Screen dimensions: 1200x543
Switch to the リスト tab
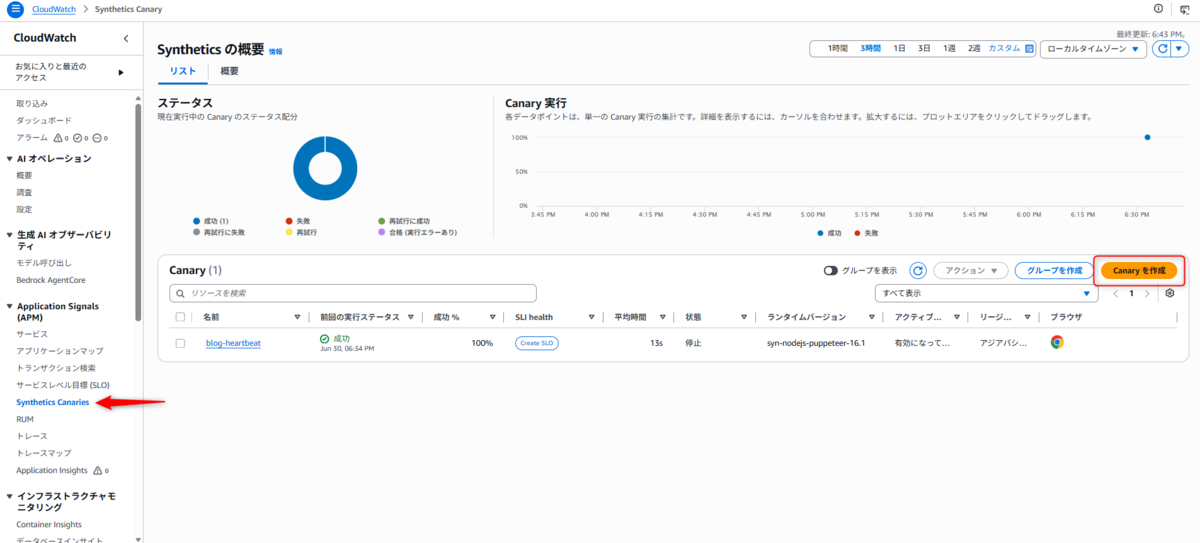(182, 71)
